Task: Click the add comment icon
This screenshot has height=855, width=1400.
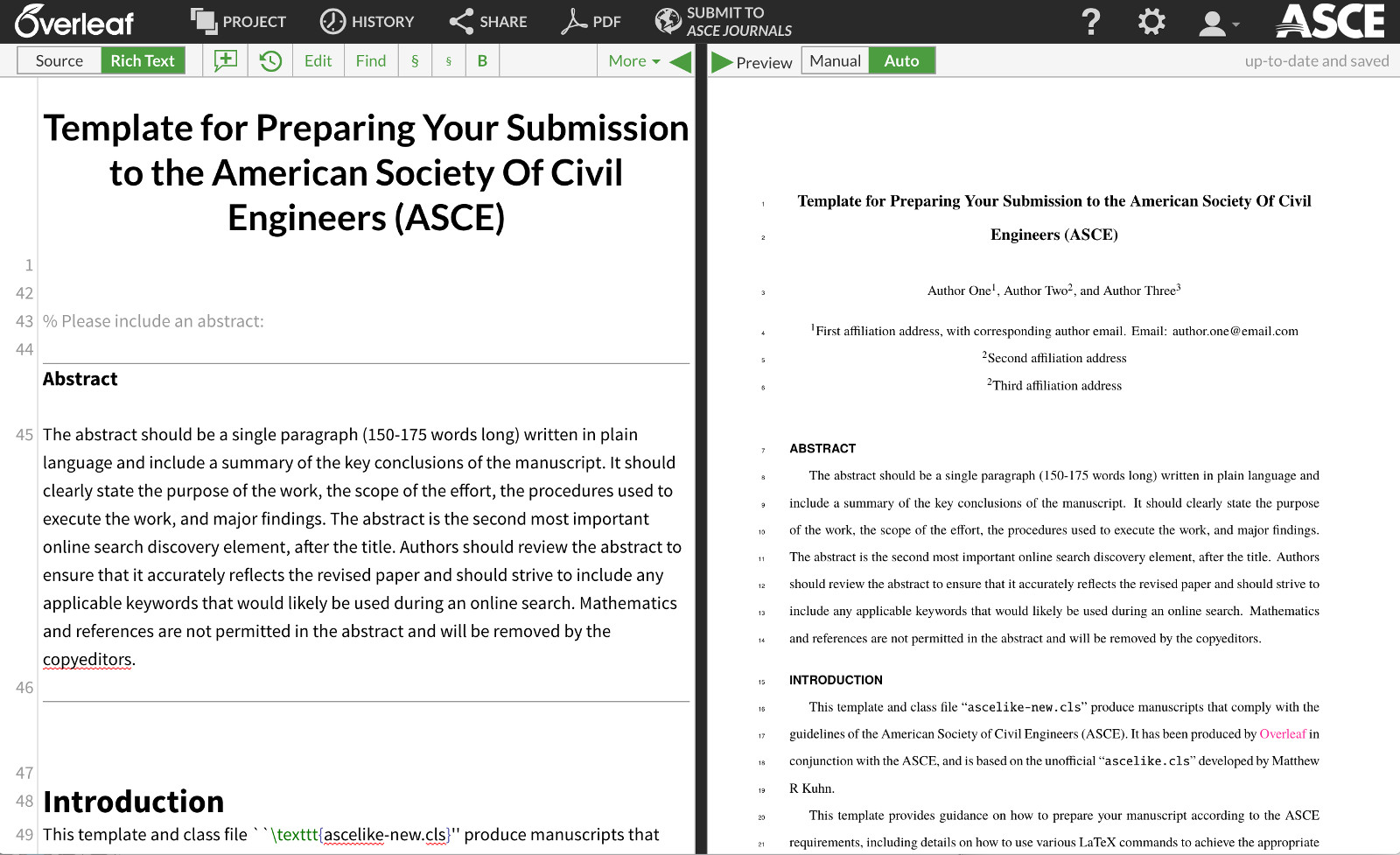Action: click(226, 60)
